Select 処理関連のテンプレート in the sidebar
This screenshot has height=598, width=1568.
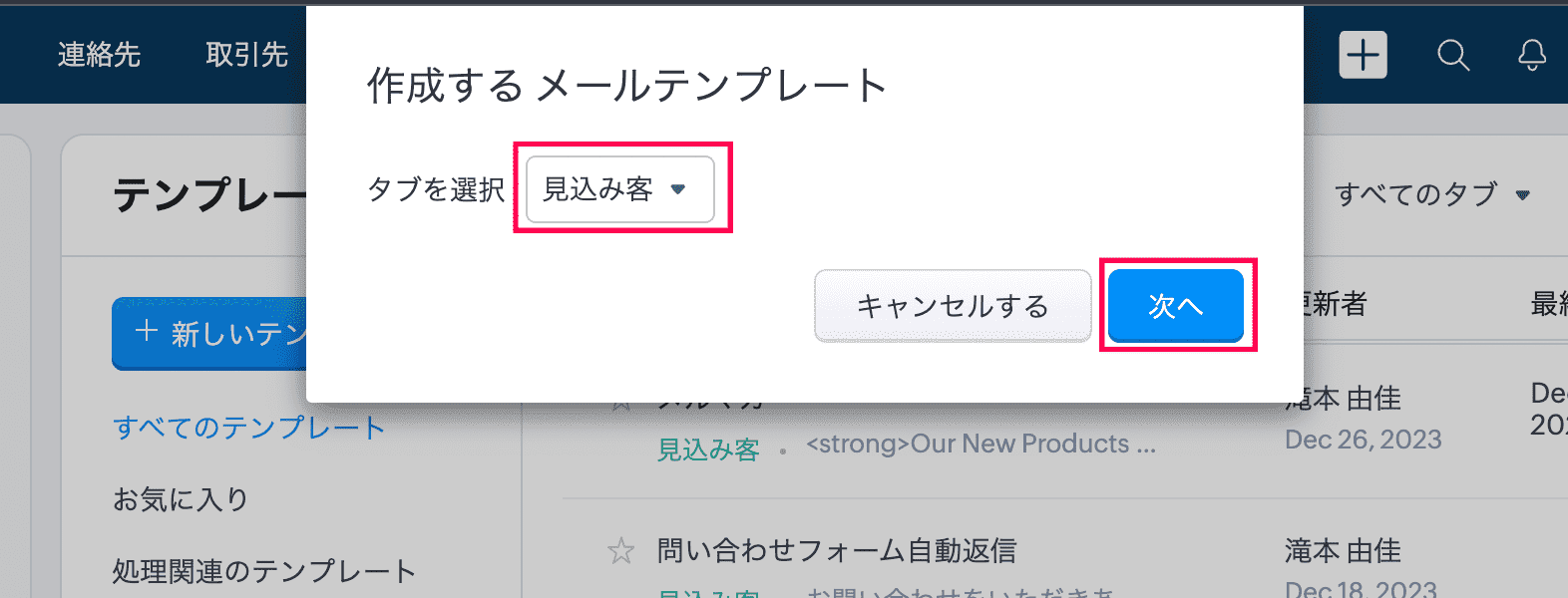click(x=263, y=571)
